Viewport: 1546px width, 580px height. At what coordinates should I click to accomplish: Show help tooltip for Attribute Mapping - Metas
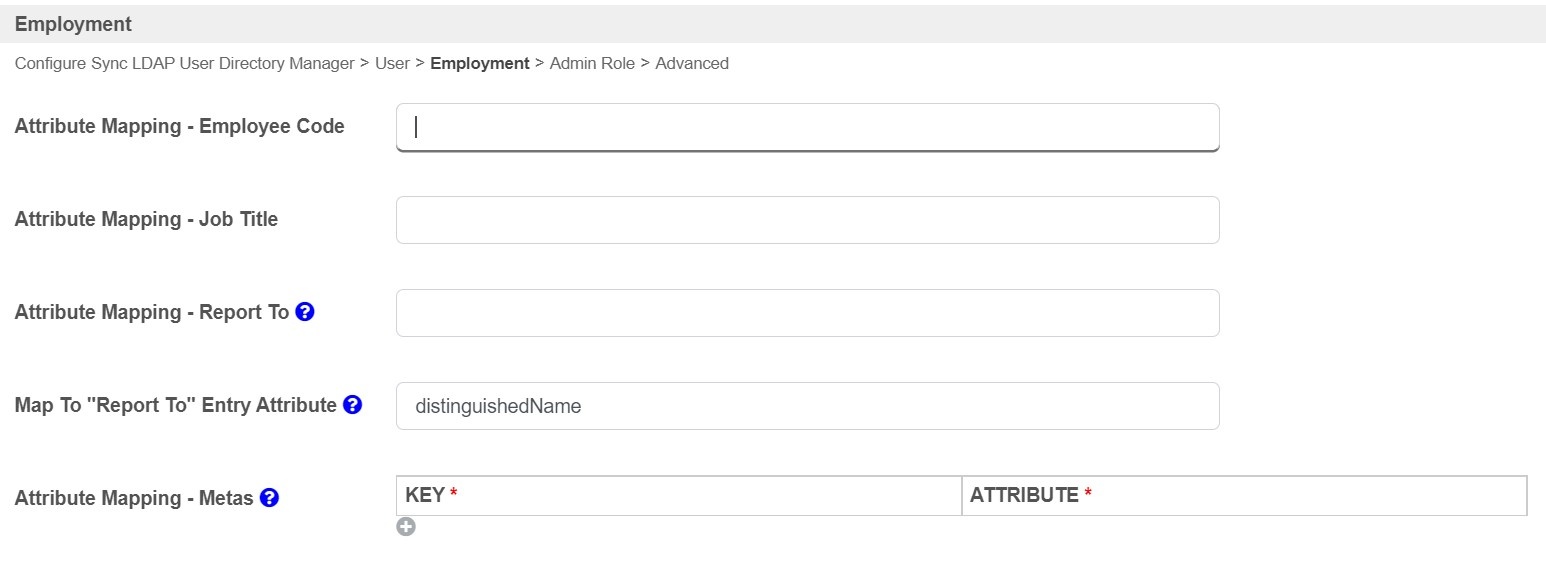coord(269,497)
